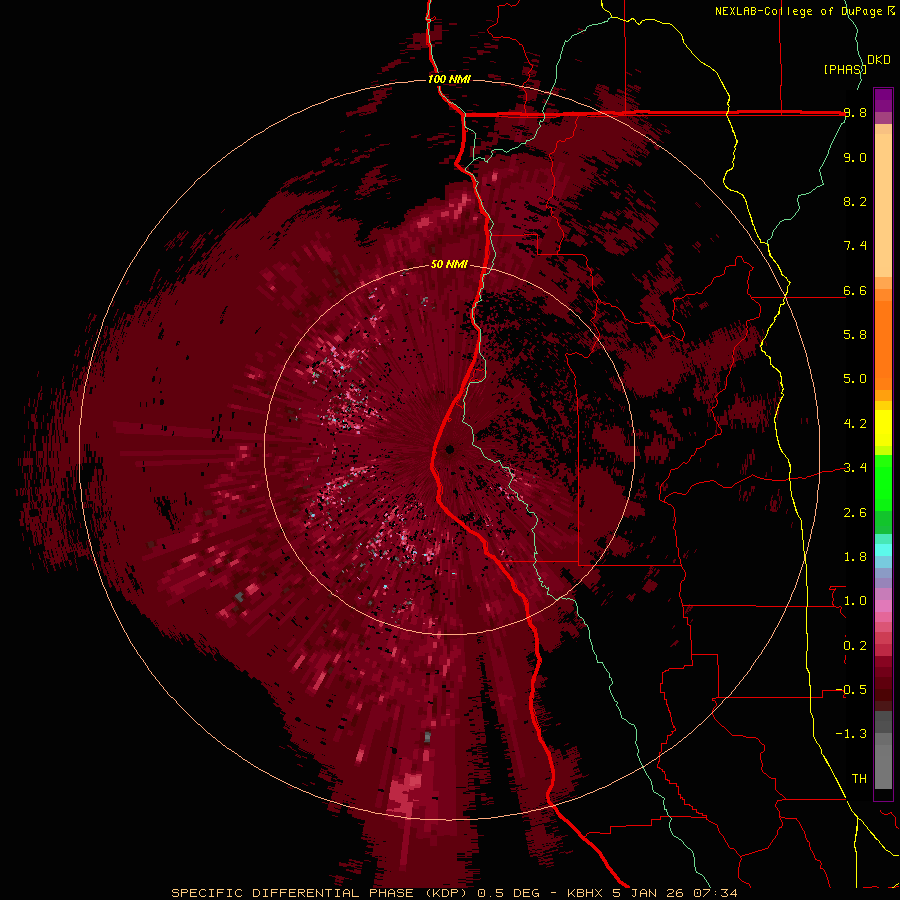Click the 9.8 value on the color scale

tap(855, 113)
